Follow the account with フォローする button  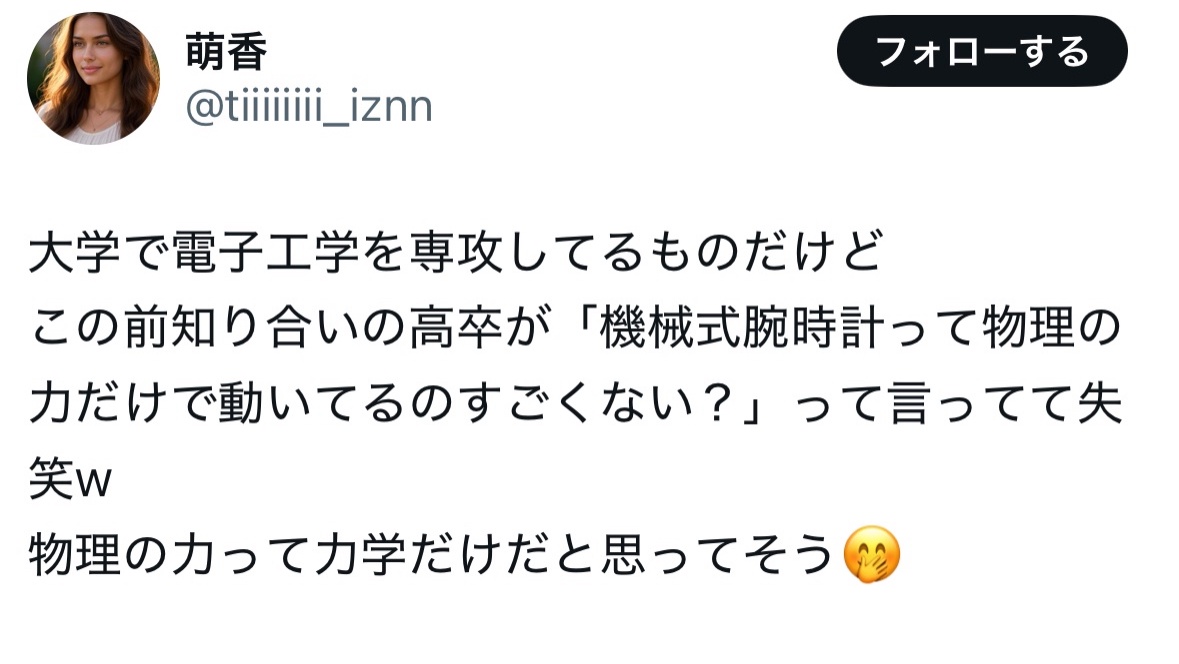tap(982, 51)
